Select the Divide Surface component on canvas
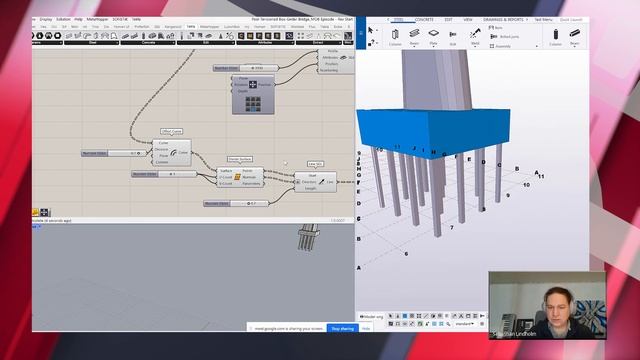This screenshot has width=640, height=360. pos(240,177)
